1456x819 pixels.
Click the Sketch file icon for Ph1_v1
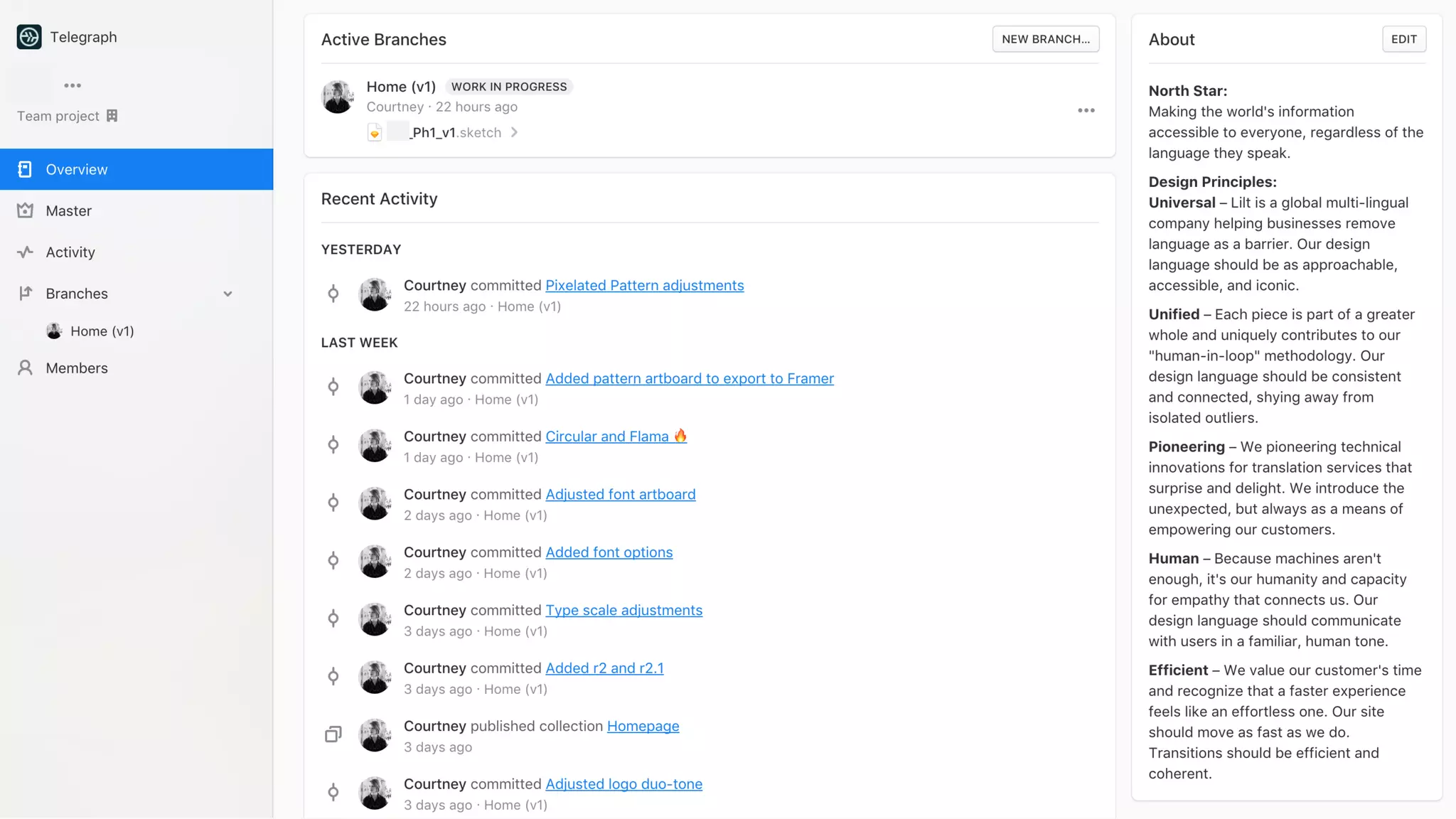click(375, 132)
